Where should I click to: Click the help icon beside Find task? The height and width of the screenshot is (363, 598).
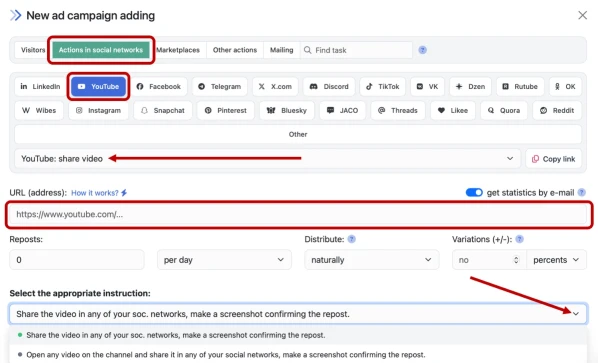click(x=423, y=50)
